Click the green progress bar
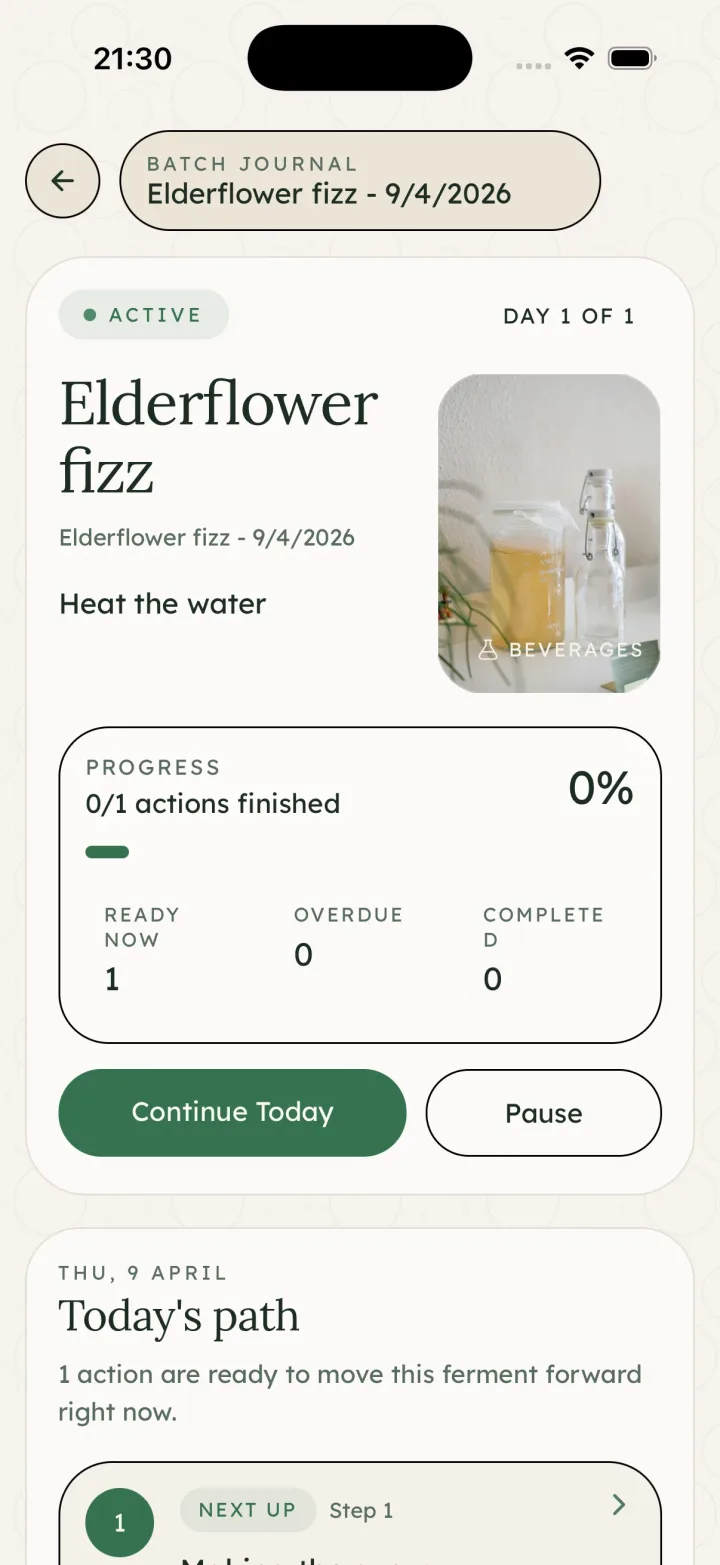Image resolution: width=720 pixels, height=1565 pixels. pos(107,852)
